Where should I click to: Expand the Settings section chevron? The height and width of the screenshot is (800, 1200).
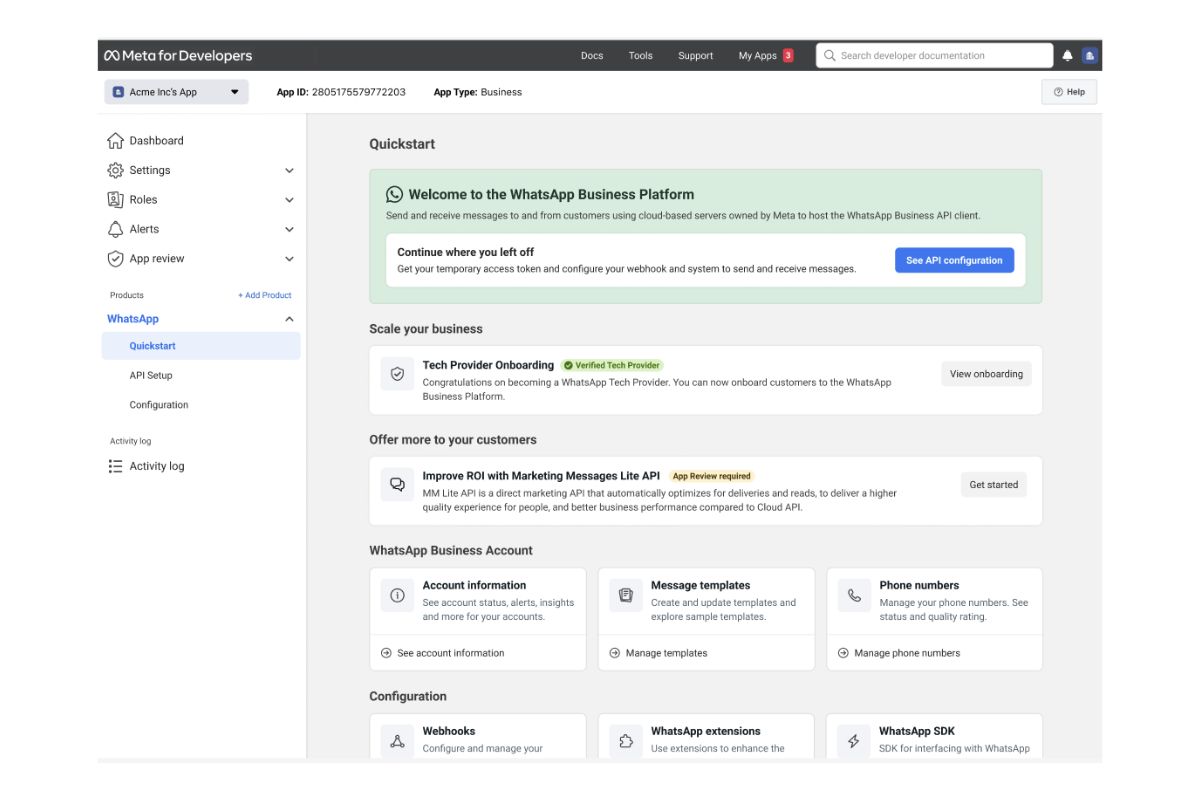[289, 171]
